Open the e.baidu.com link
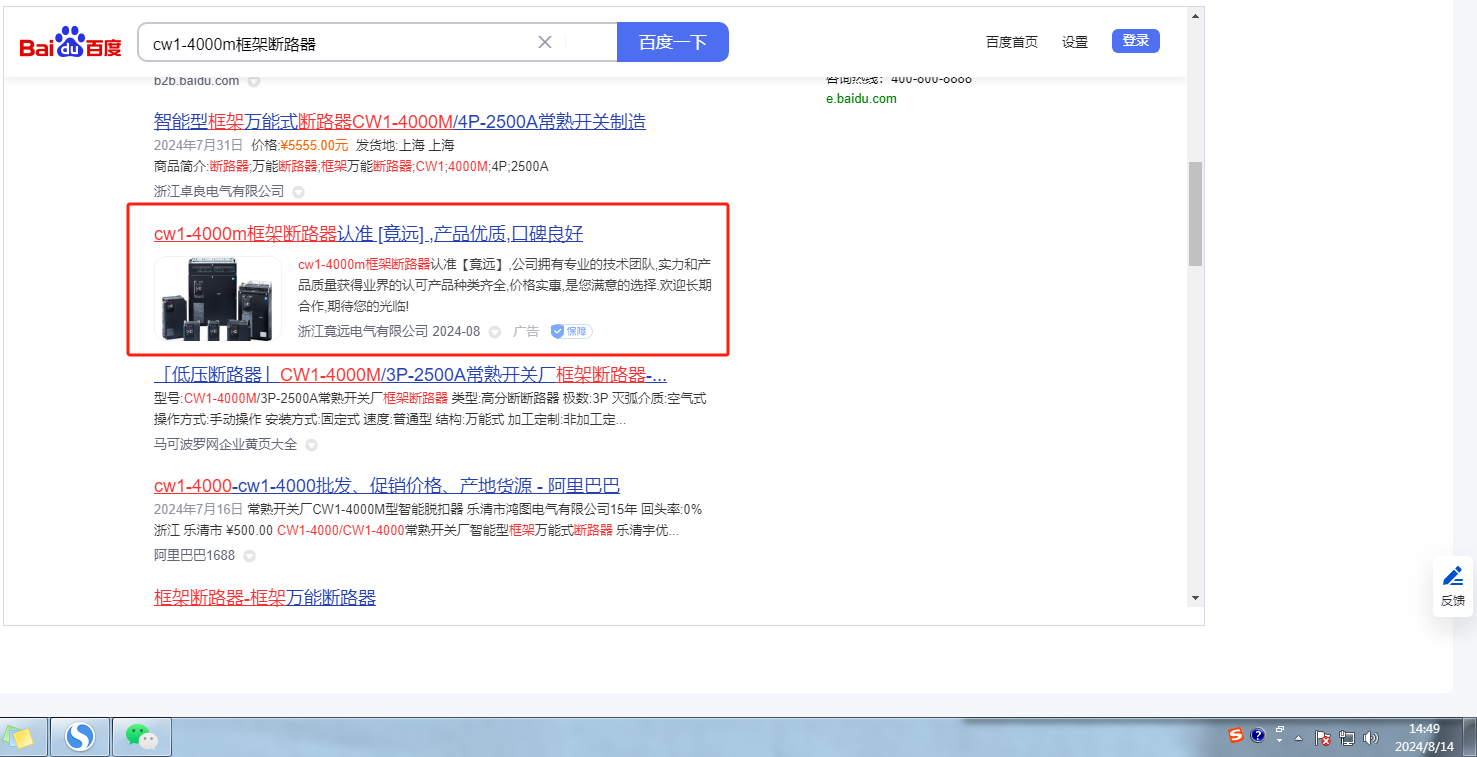The image size is (1477, 757). [861, 99]
